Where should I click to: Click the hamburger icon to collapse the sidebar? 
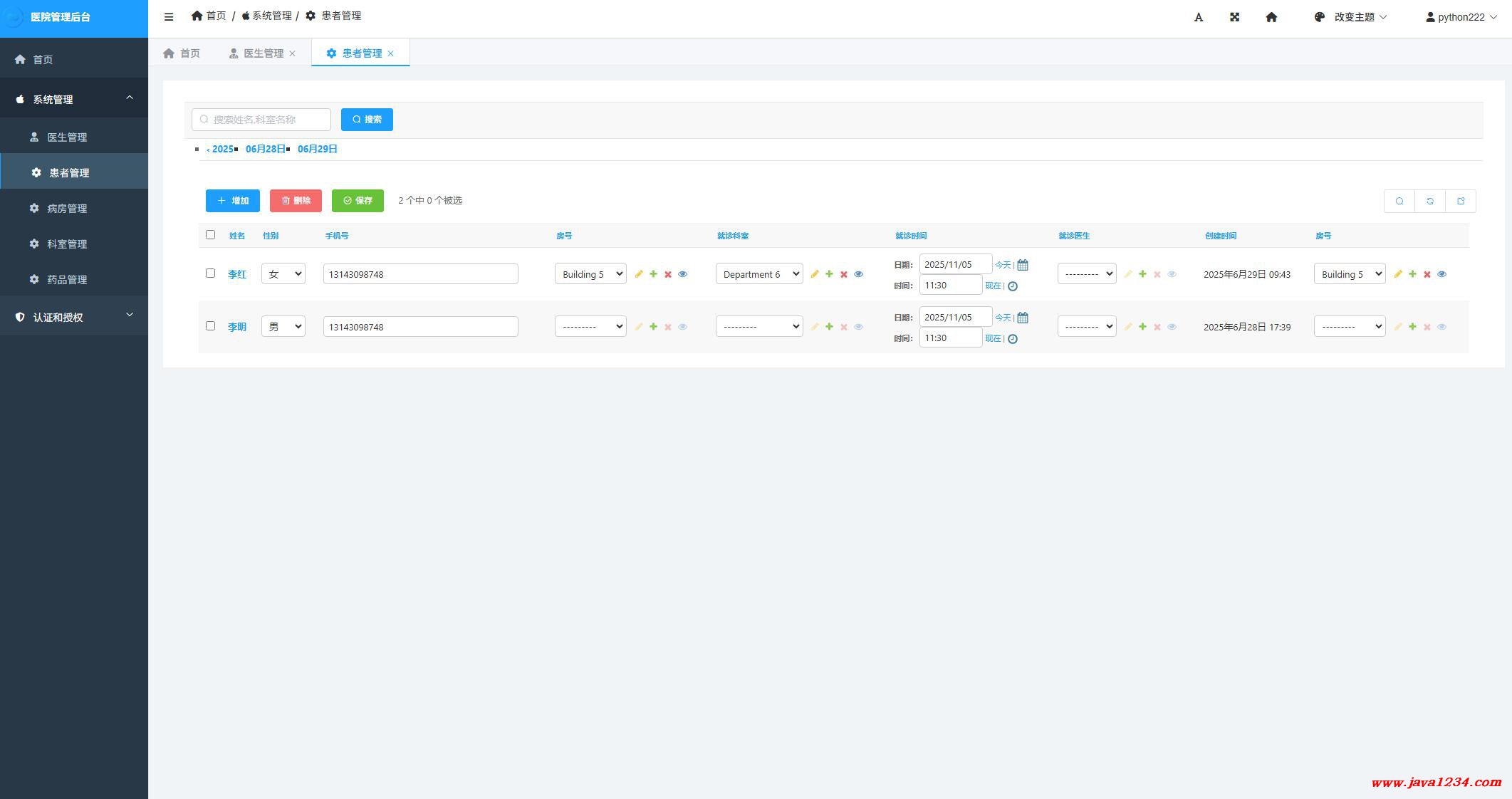(x=169, y=17)
